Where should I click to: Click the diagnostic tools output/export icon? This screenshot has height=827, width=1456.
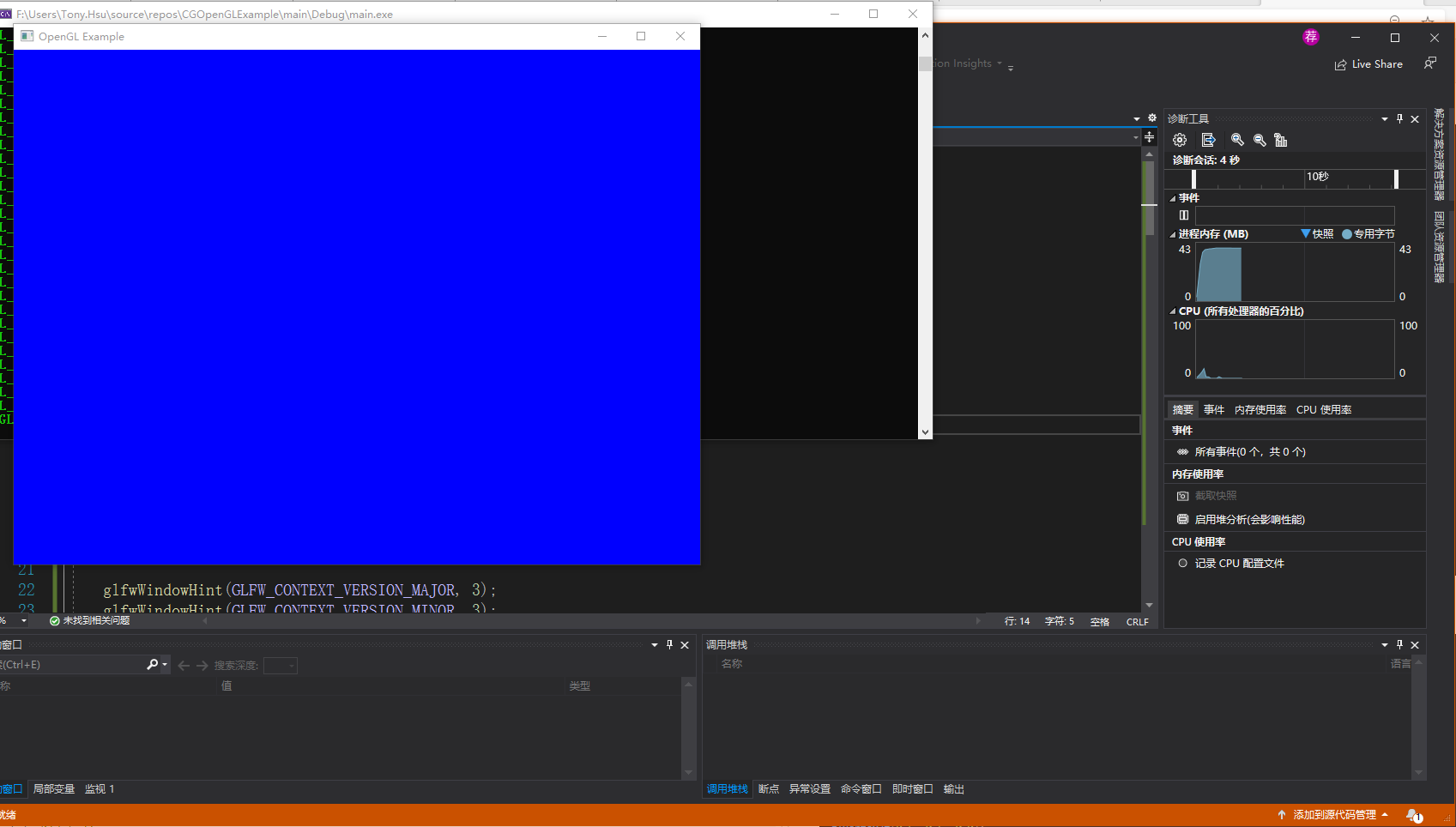[x=1208, y=140]
